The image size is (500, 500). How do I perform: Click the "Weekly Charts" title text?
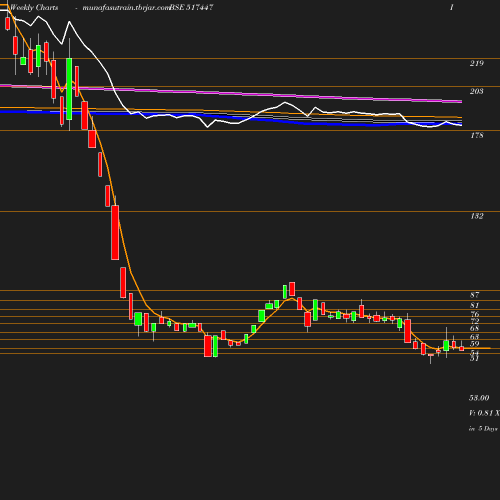(34, 7)
